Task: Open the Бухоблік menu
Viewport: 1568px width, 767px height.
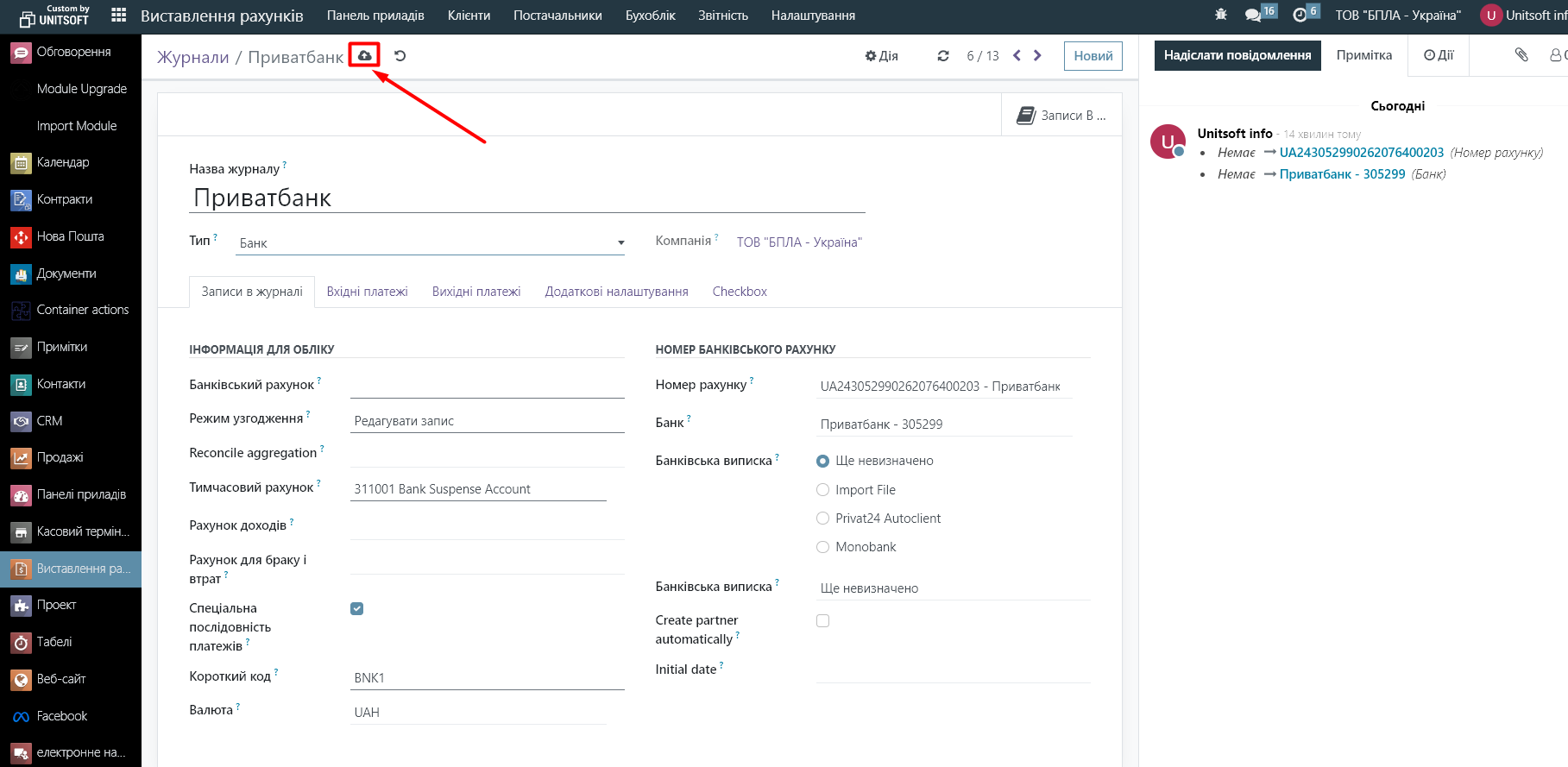Action: pyautogui.click(x=650, y=16)
